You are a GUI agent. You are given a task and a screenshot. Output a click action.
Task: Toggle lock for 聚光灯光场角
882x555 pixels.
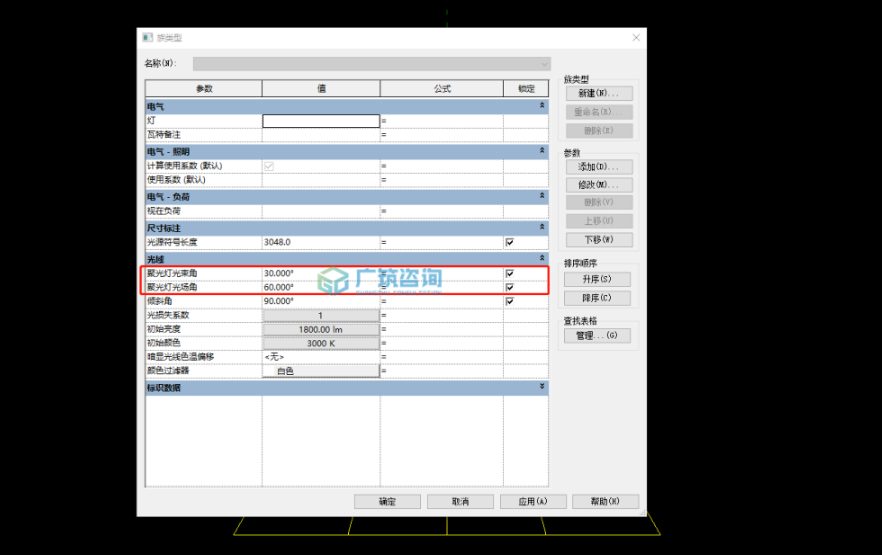(x=510, y=287)
